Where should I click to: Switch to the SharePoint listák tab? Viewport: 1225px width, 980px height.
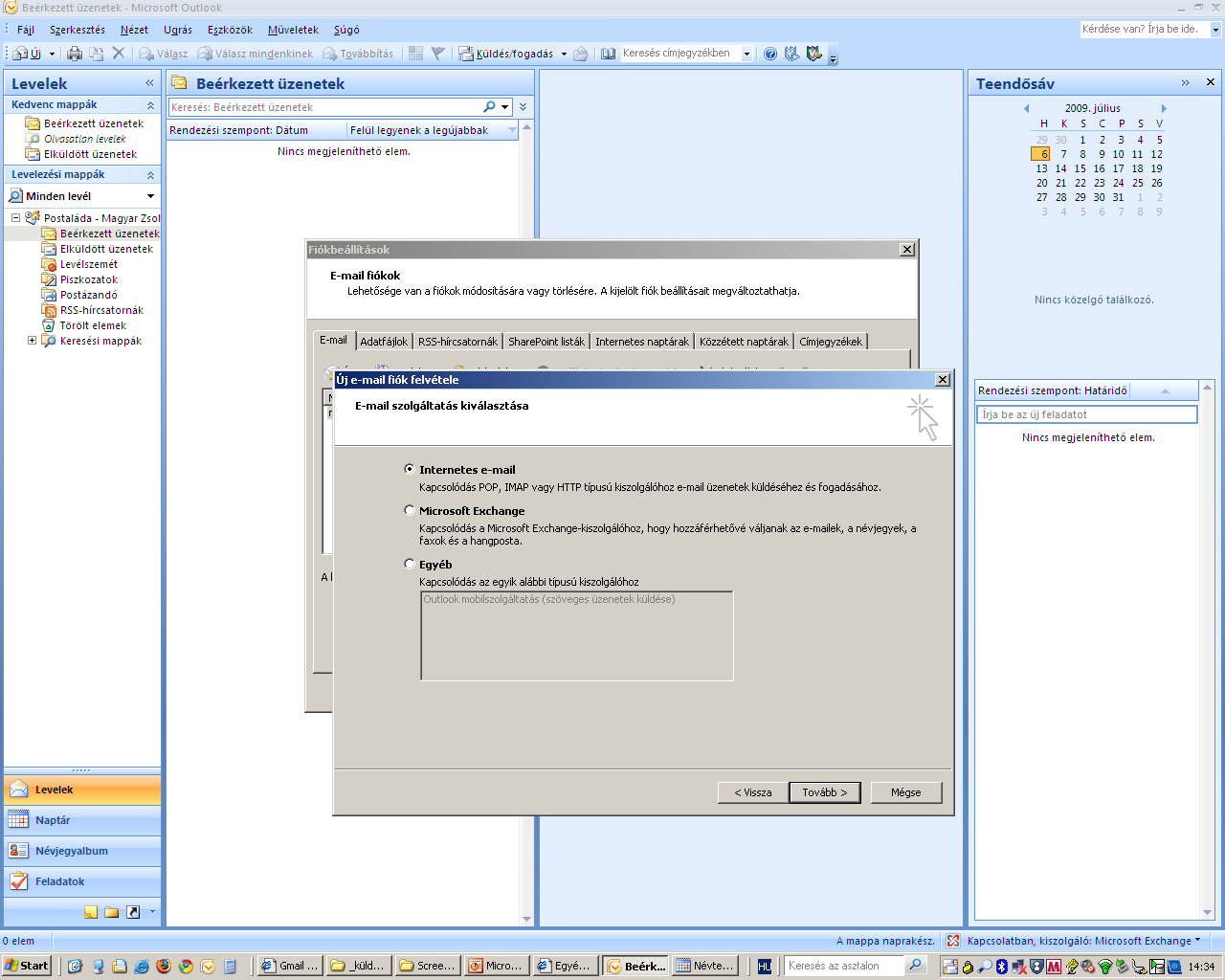(546, 342)
